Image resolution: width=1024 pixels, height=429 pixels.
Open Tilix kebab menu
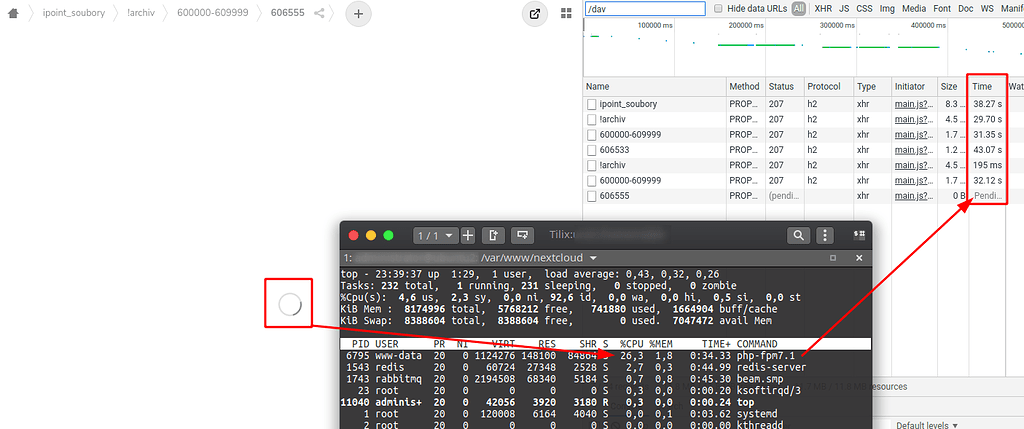pyautogui.click(x=826, y=235)
